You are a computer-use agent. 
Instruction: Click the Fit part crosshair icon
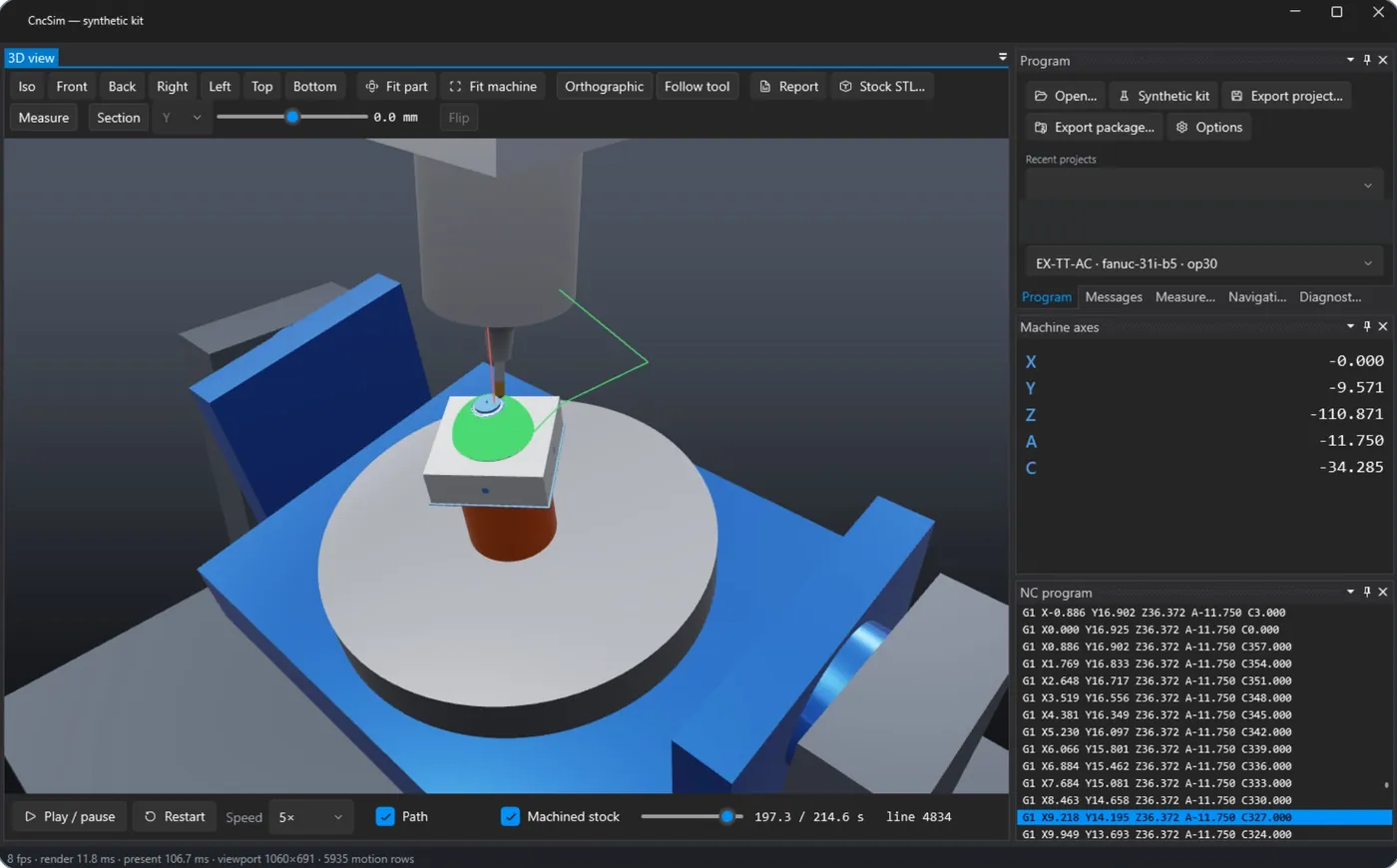(371, 87)
